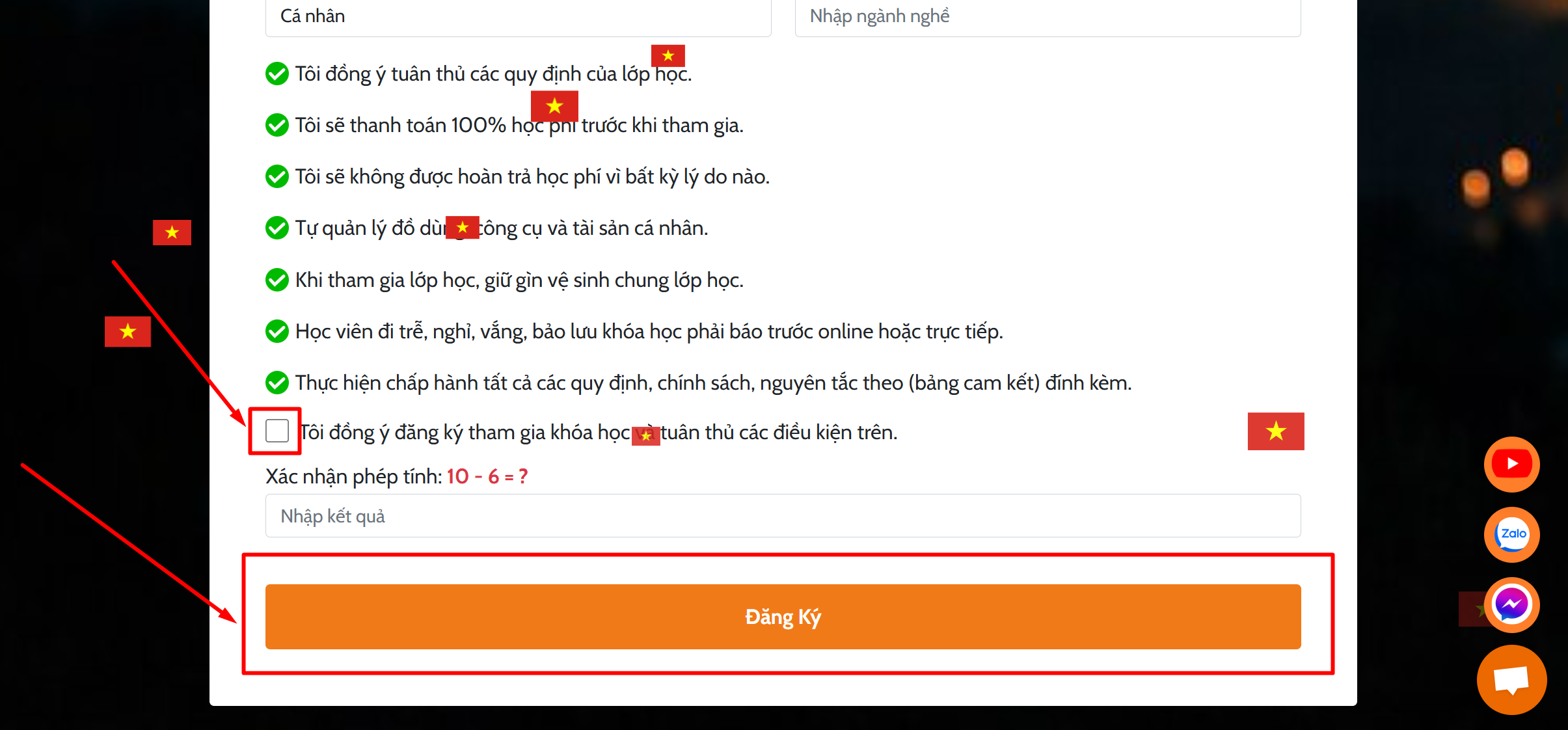
Task: Focus the Nhập ngành nghề occupation field
Action: click(1048, 17)
